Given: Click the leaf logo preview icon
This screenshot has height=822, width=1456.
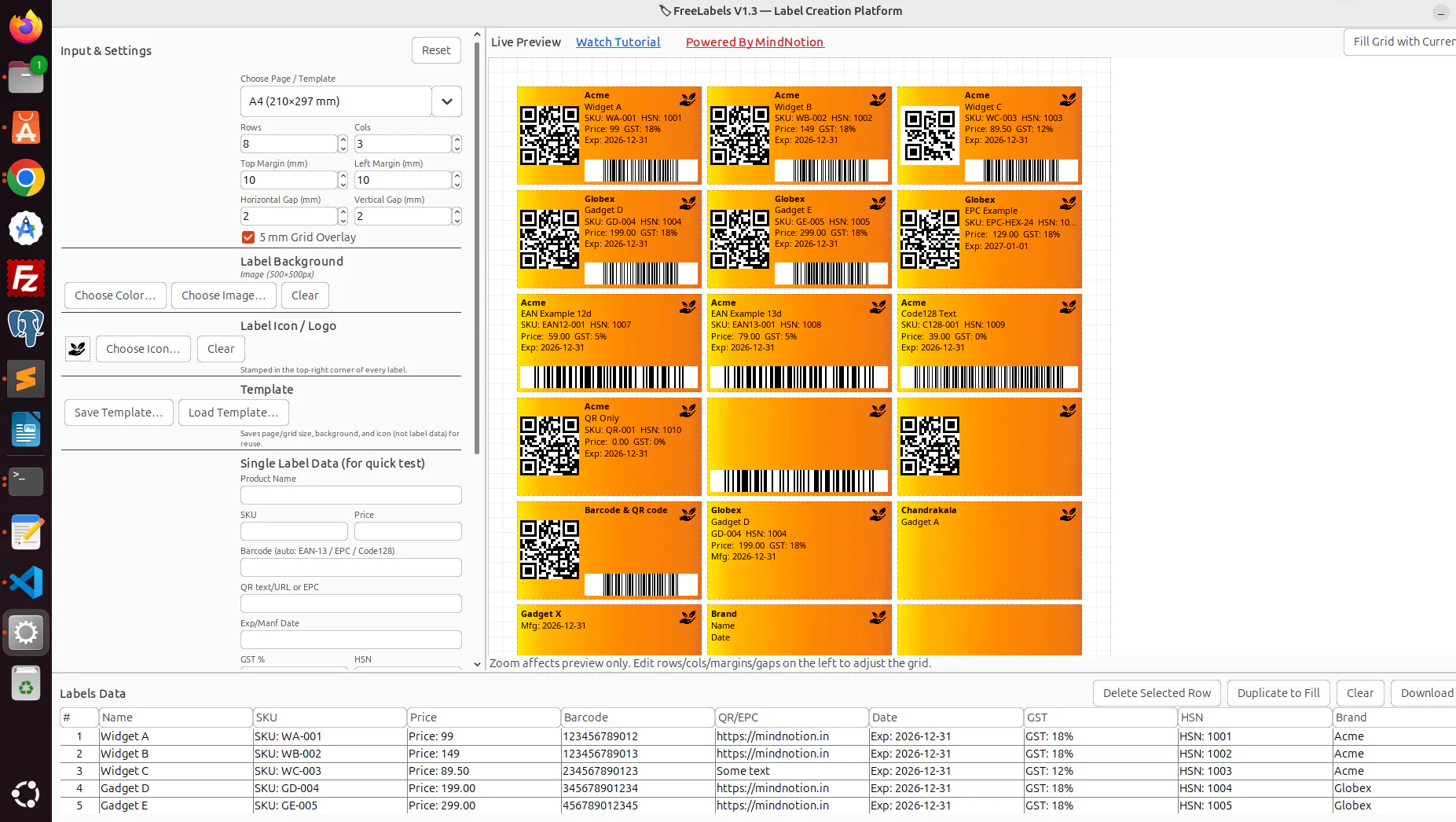Looking at the screenshot, I should tap(77, 348).
